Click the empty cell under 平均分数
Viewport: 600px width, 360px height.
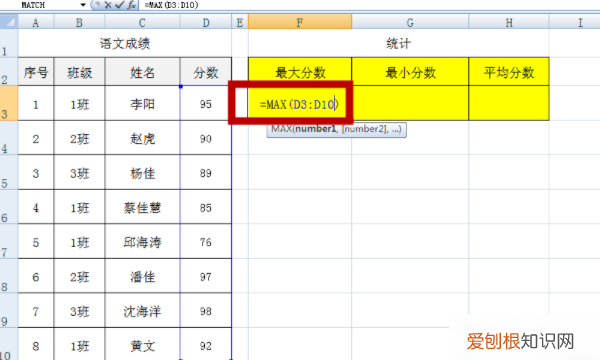click(x=509, y=103)
